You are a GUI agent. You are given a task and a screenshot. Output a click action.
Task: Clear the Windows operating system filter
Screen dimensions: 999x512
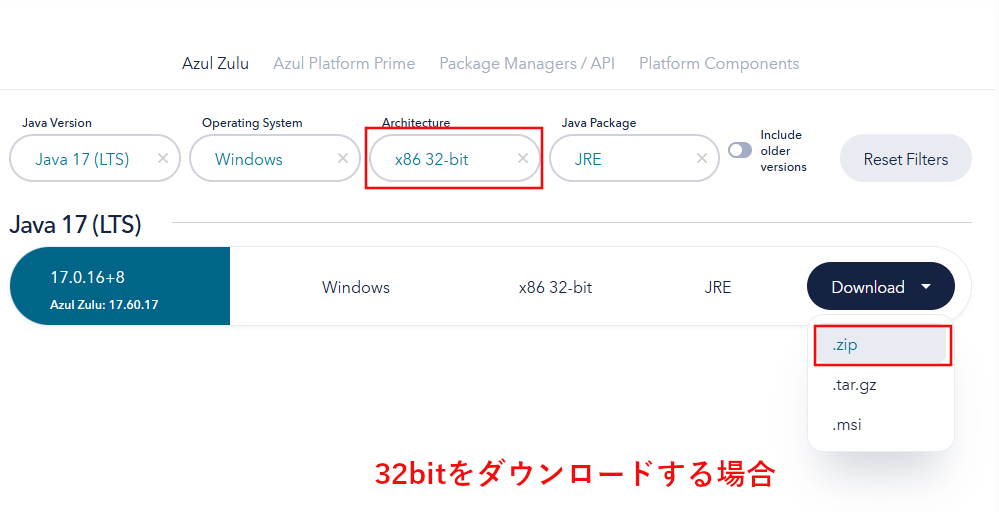pos(343,158)
